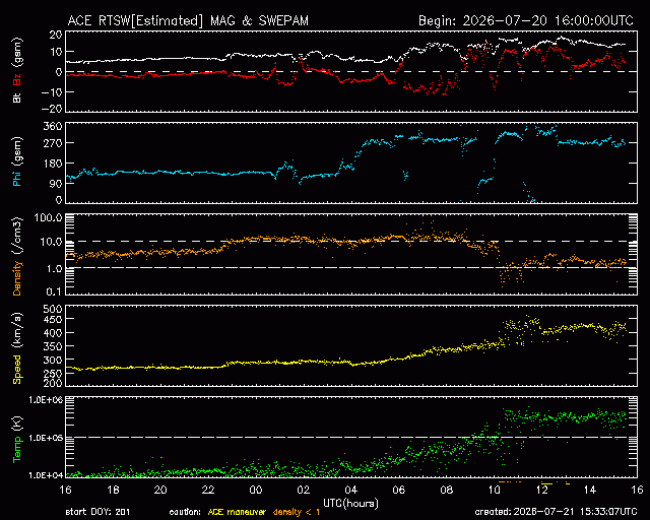Click the "00" hour label on the x-axis

[256, 490]
